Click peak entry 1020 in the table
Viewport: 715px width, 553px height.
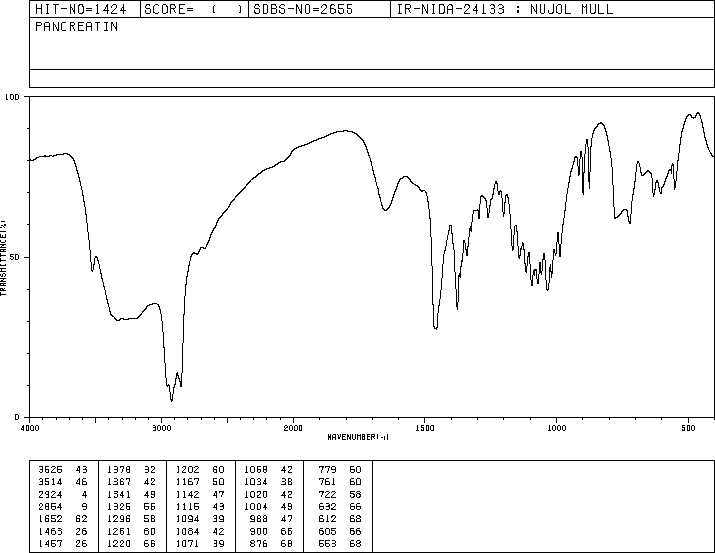(x=256, y=494)
